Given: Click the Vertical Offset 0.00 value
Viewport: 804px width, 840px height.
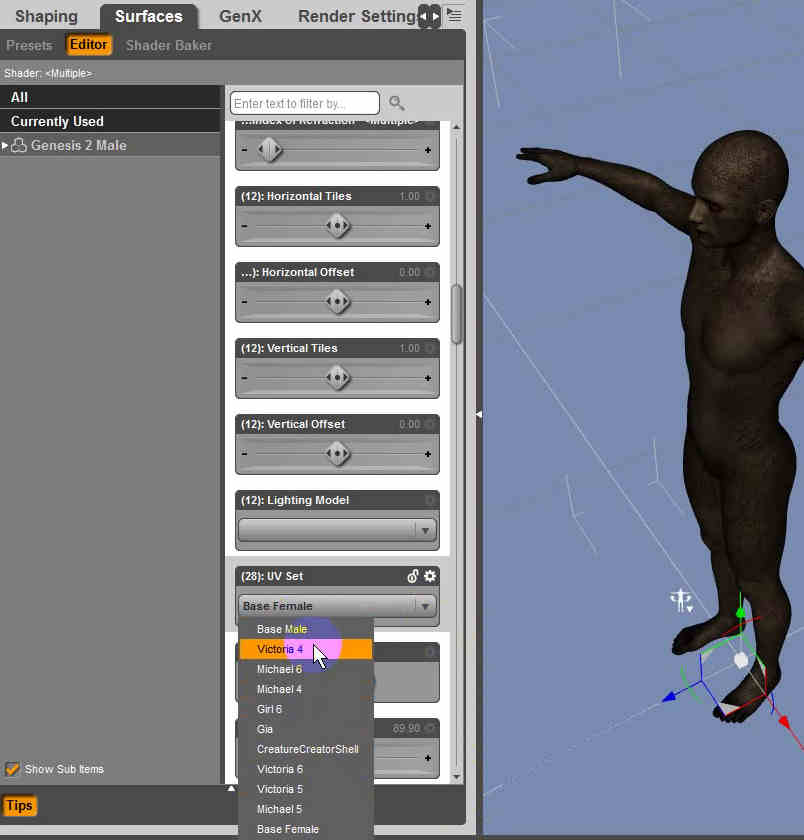Looking at the screenshot, I should pos(410,424).
